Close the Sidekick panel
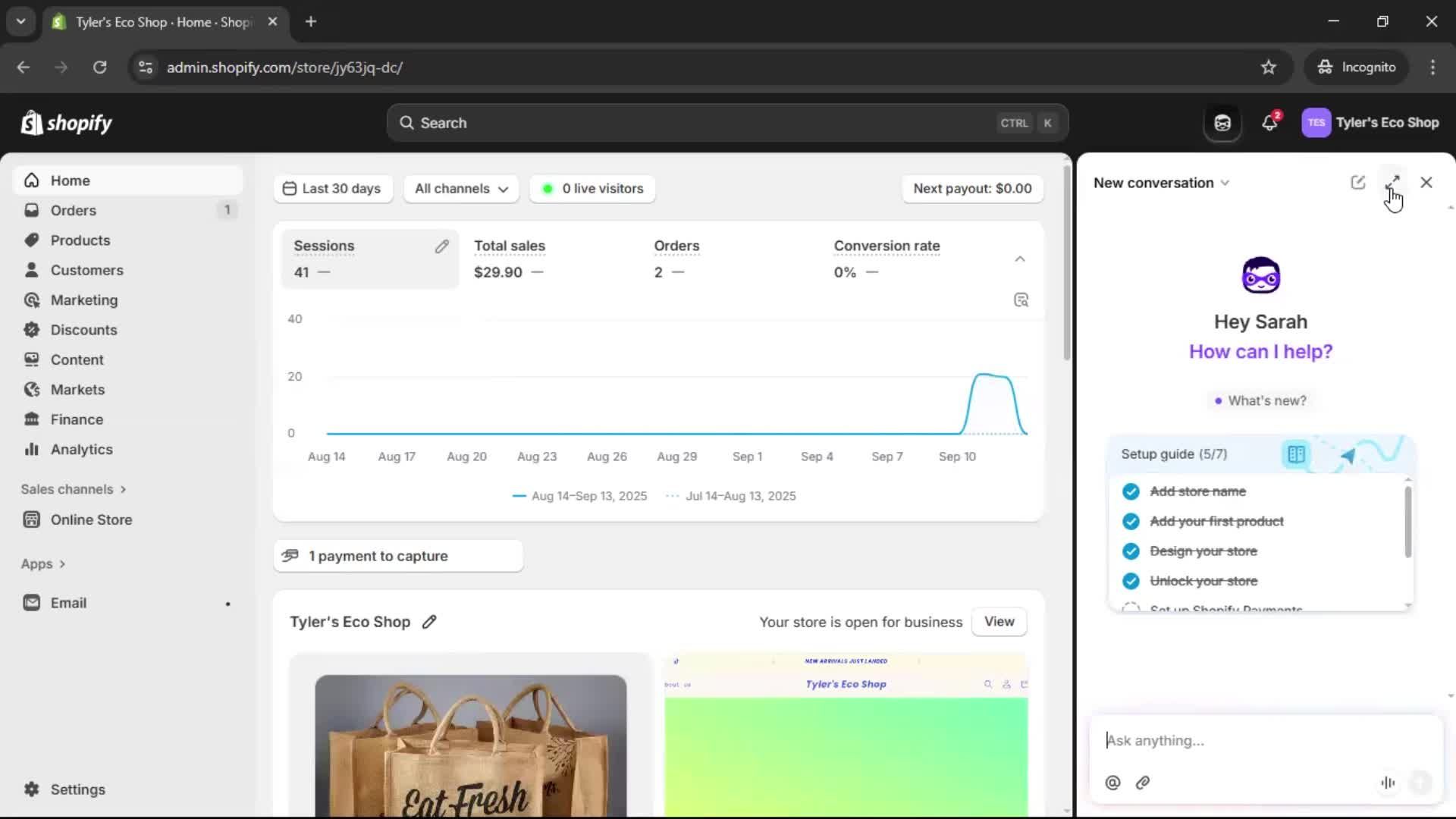 click(1426, 183)
